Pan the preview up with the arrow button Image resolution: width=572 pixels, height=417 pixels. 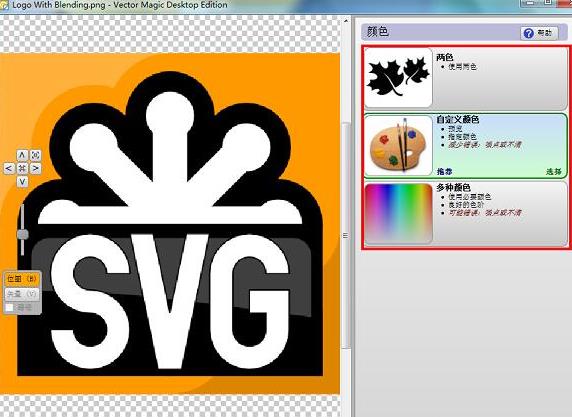pos(22,155)
